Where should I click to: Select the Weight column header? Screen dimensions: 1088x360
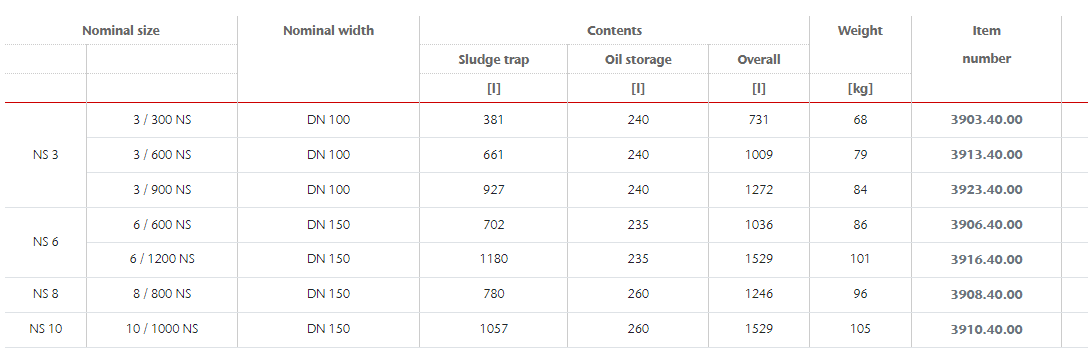coord(860,31)
